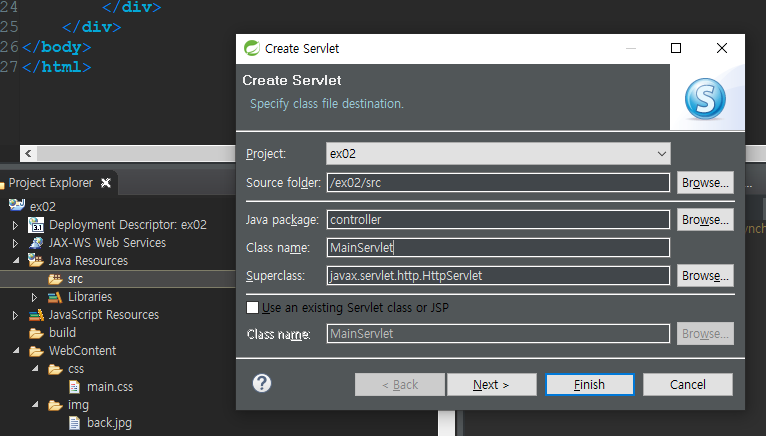Close the Create Servlet dialog
The image size is (766, 436).
click(722, 48)
